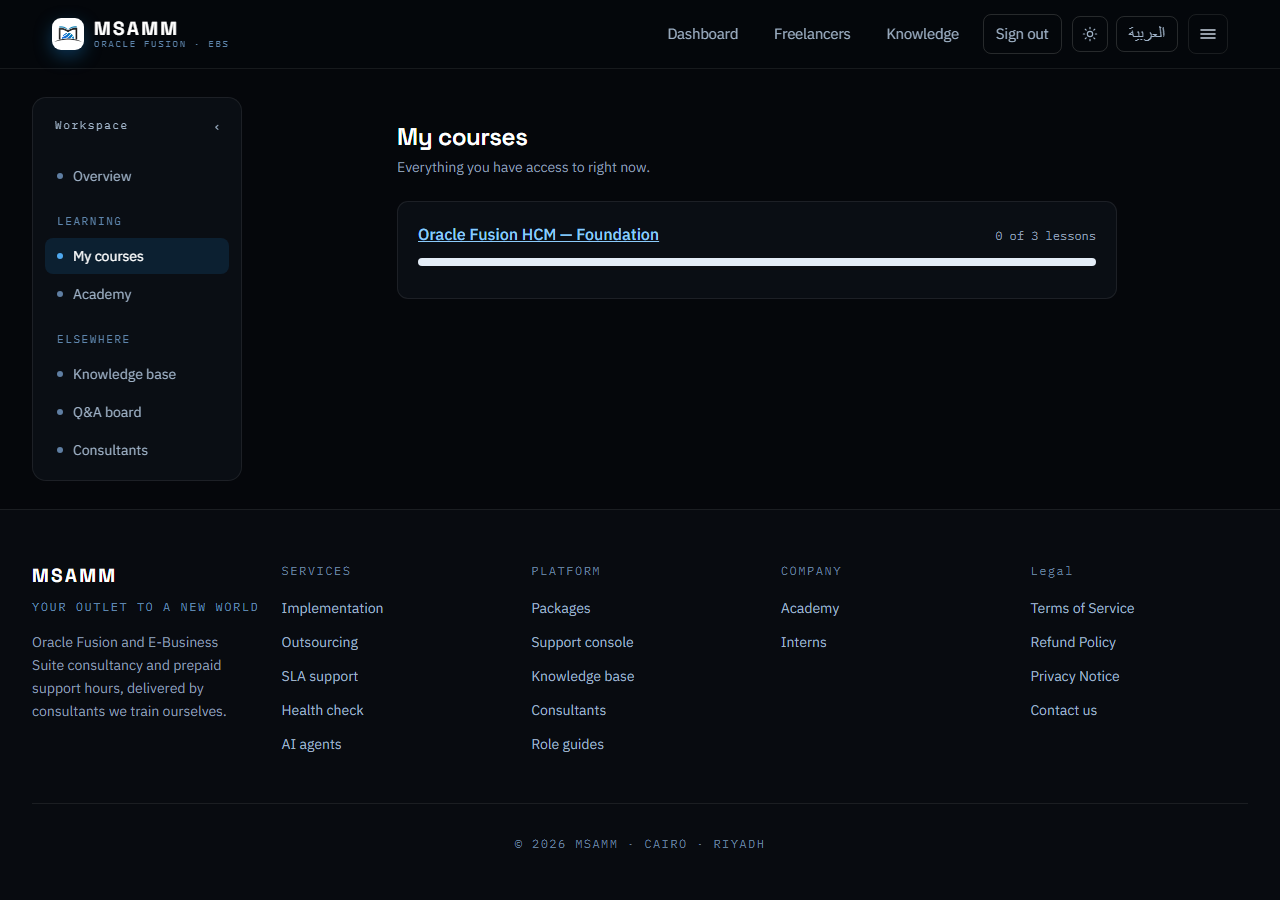Viewport: 1280px width, 900px height.
Task: Open Refund Policy link
Action: pyautogui.click(x=1073, y=642)
